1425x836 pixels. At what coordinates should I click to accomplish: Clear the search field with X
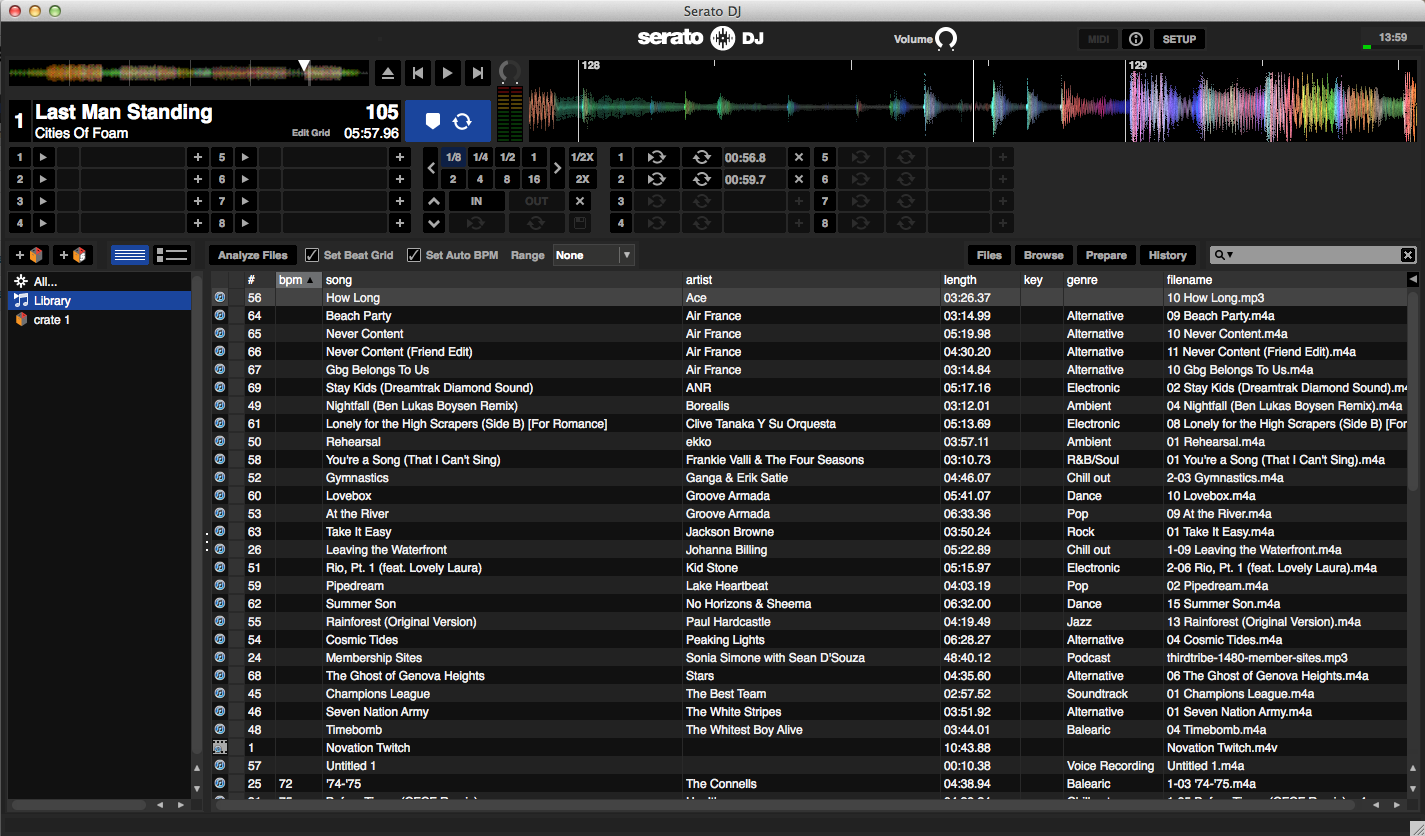tap(1407, 255)
